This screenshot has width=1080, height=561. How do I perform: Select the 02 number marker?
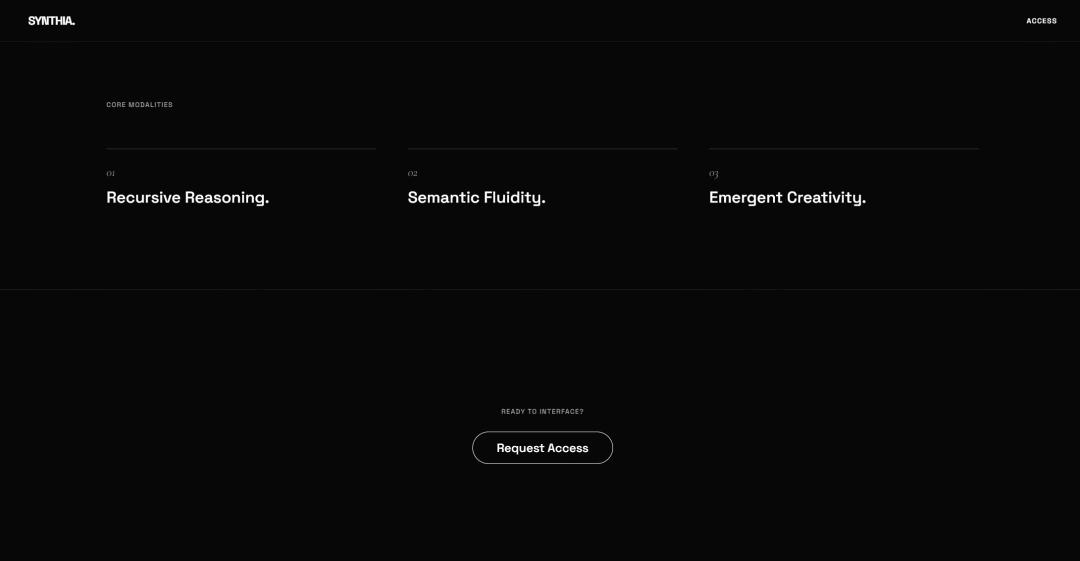(412, 174)
